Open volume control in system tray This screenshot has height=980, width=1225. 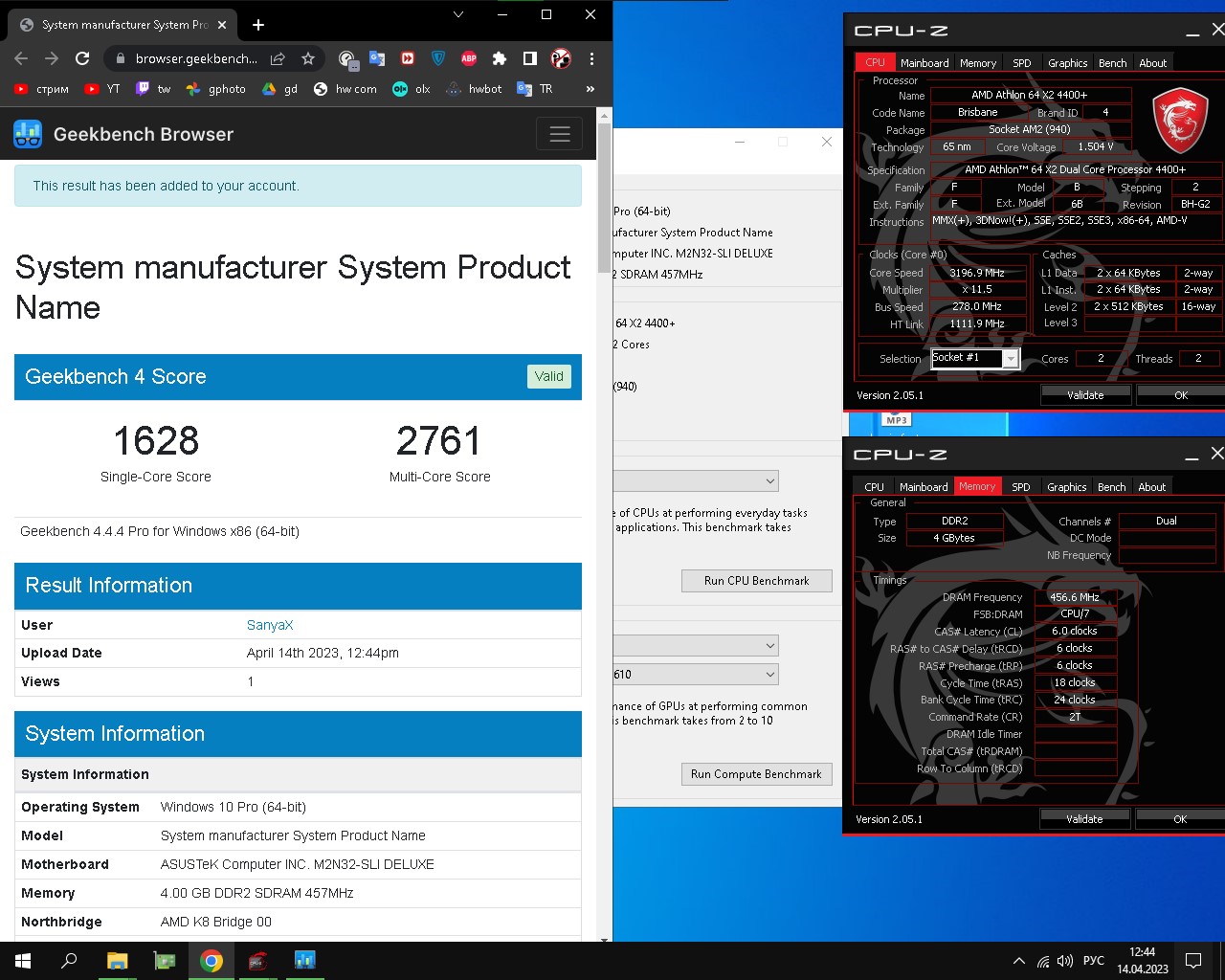(1065, 961)
